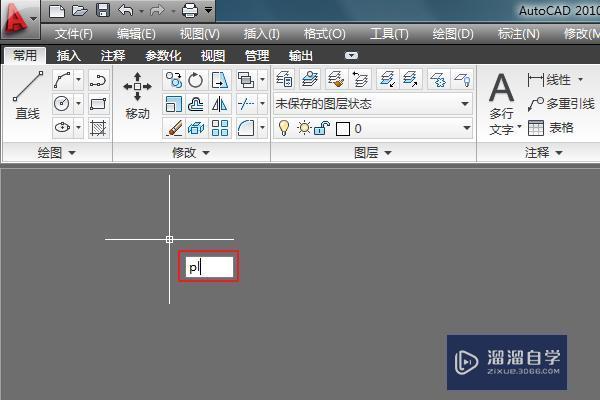600x400 pixels.
Task: Expand the trim/extend options arrow
Action: click(262, 104)
